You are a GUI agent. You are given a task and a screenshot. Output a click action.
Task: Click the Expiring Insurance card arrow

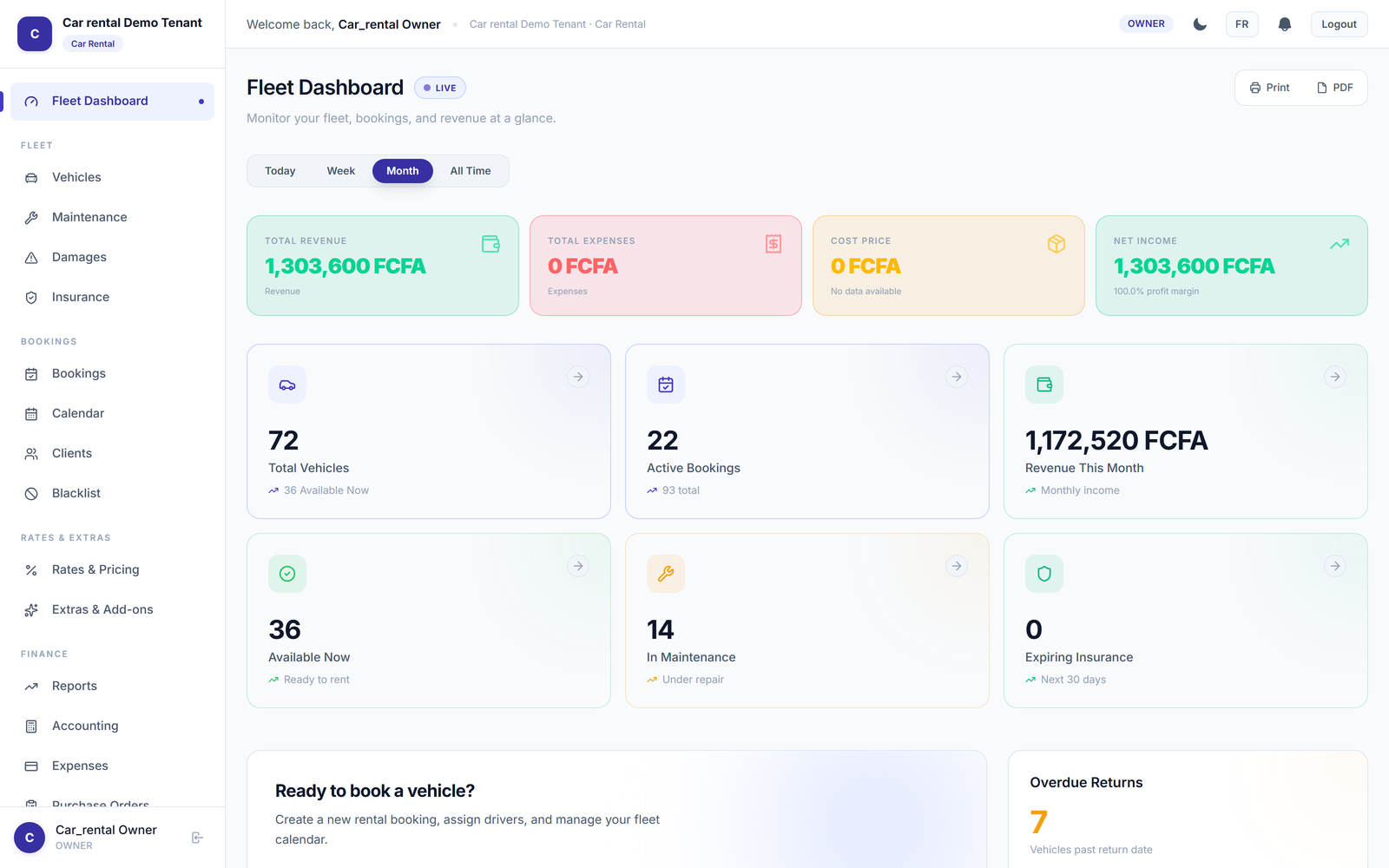click(x=1335, y=566)
